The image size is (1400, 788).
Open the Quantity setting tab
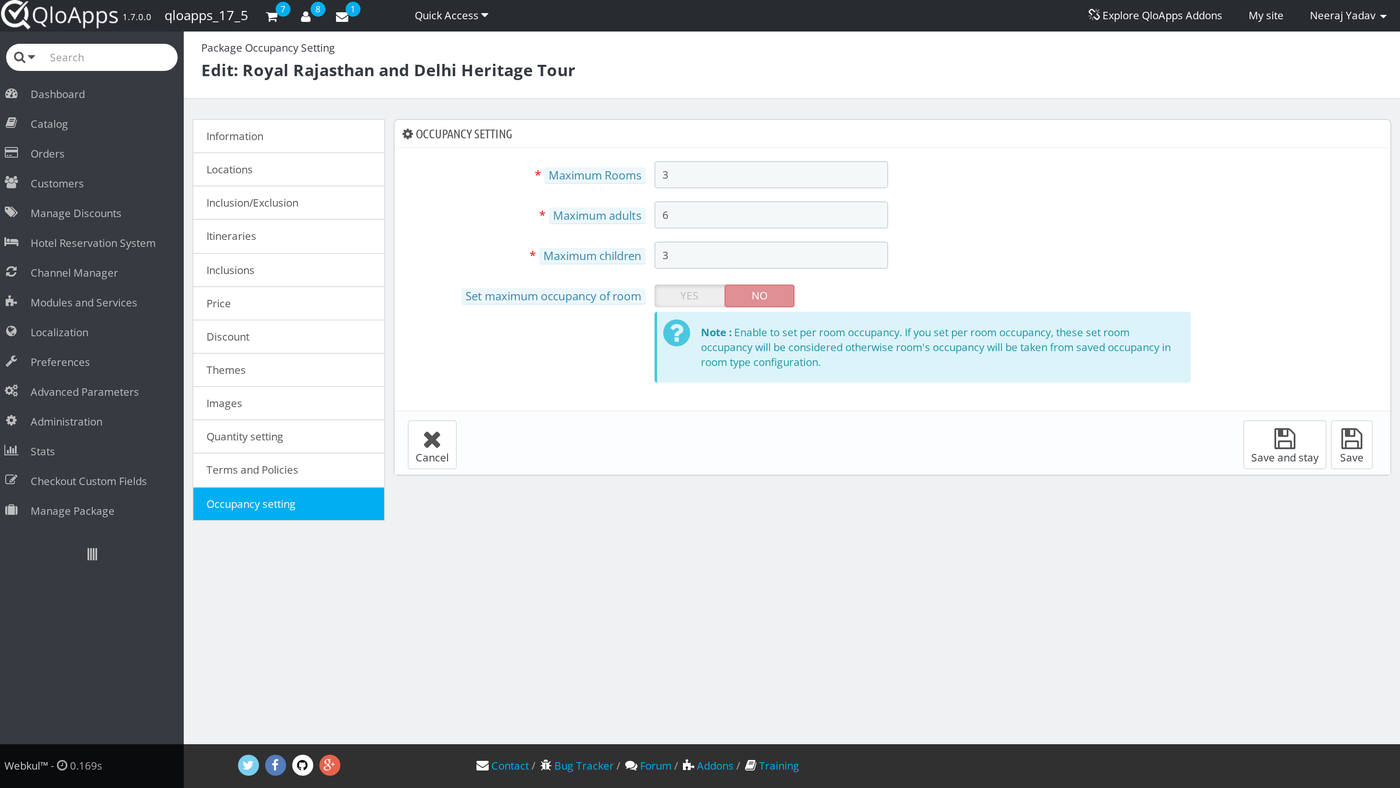coord(289,436)
